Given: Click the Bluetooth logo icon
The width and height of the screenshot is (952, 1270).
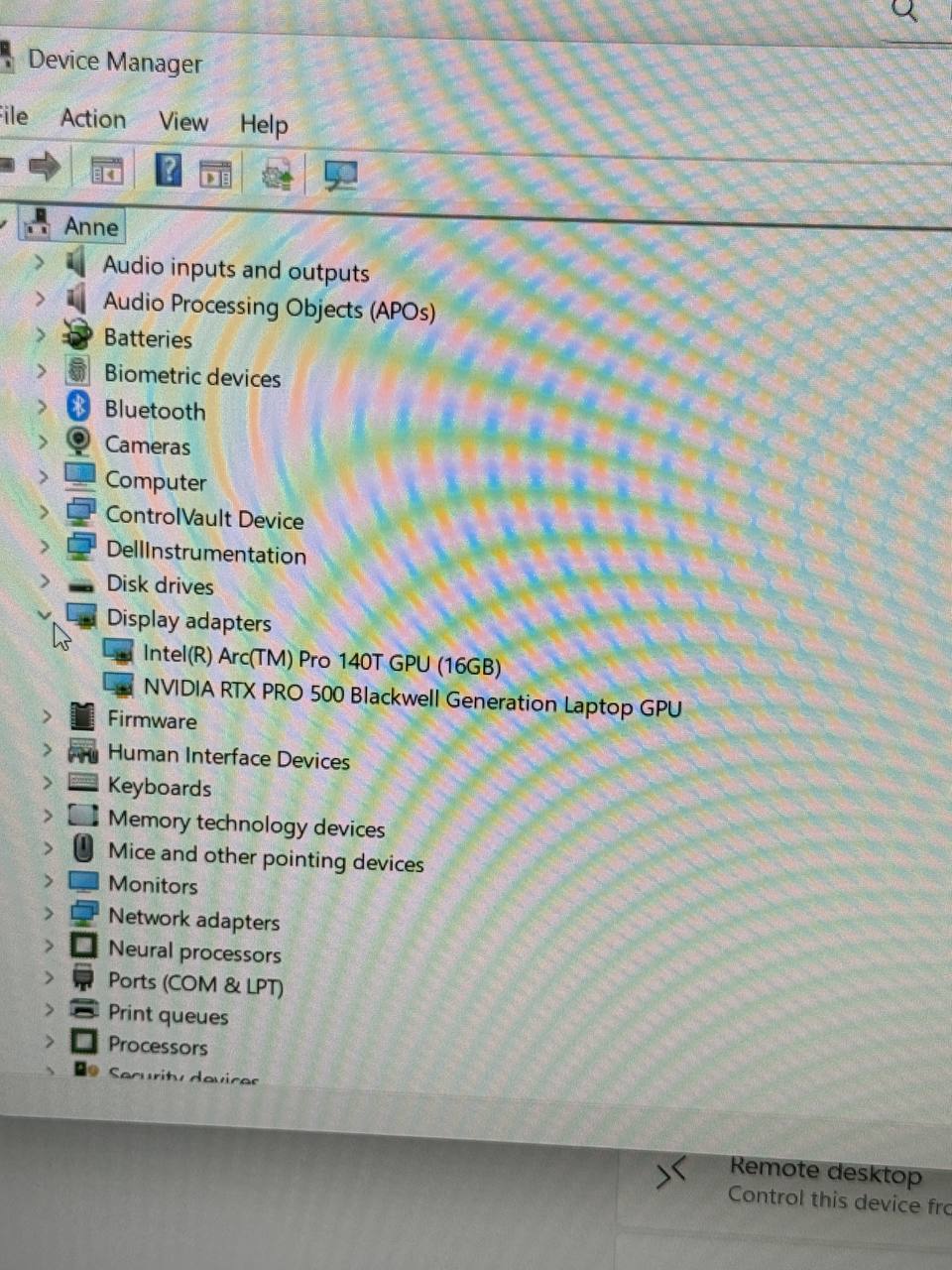Looking at the screenshot, I should click(78, 406).
